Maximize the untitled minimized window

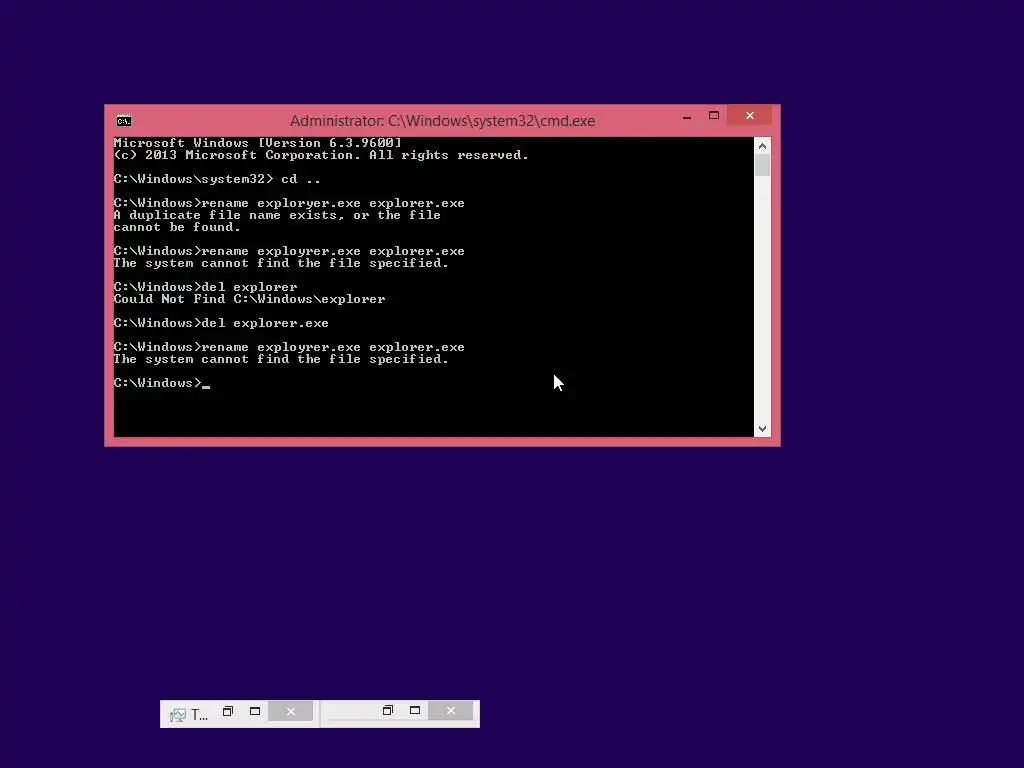415,711
